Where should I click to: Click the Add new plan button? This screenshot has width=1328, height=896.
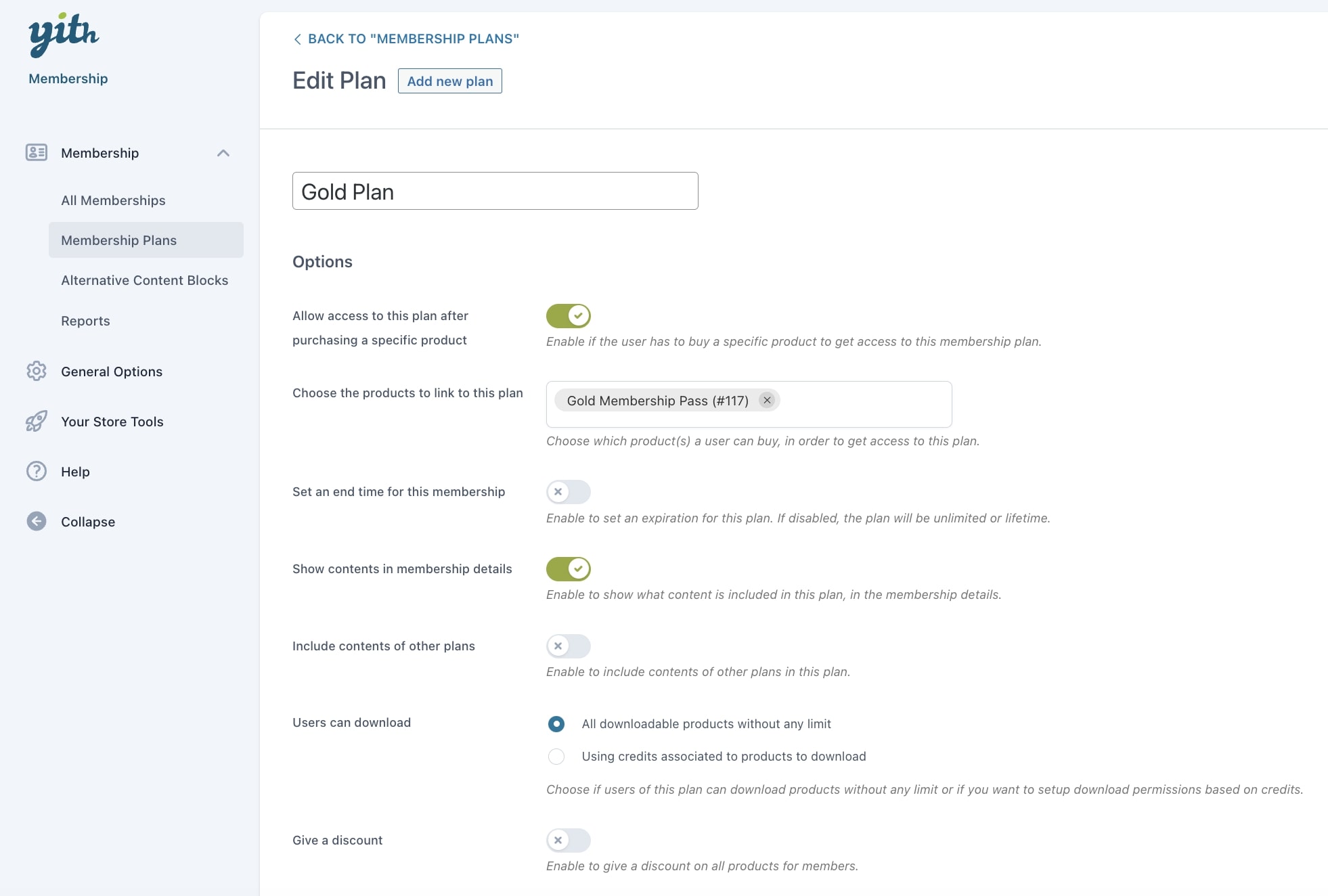449,81
